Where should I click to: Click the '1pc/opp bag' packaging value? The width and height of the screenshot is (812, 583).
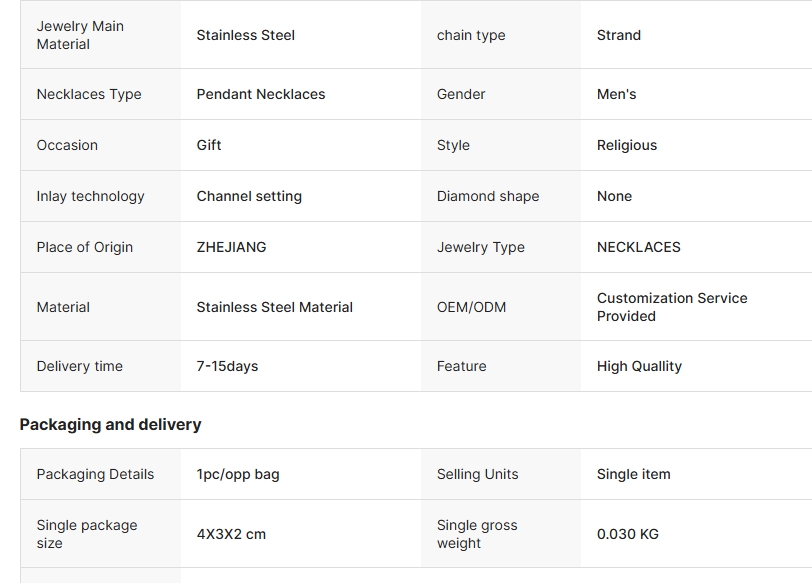coord(238,474)
